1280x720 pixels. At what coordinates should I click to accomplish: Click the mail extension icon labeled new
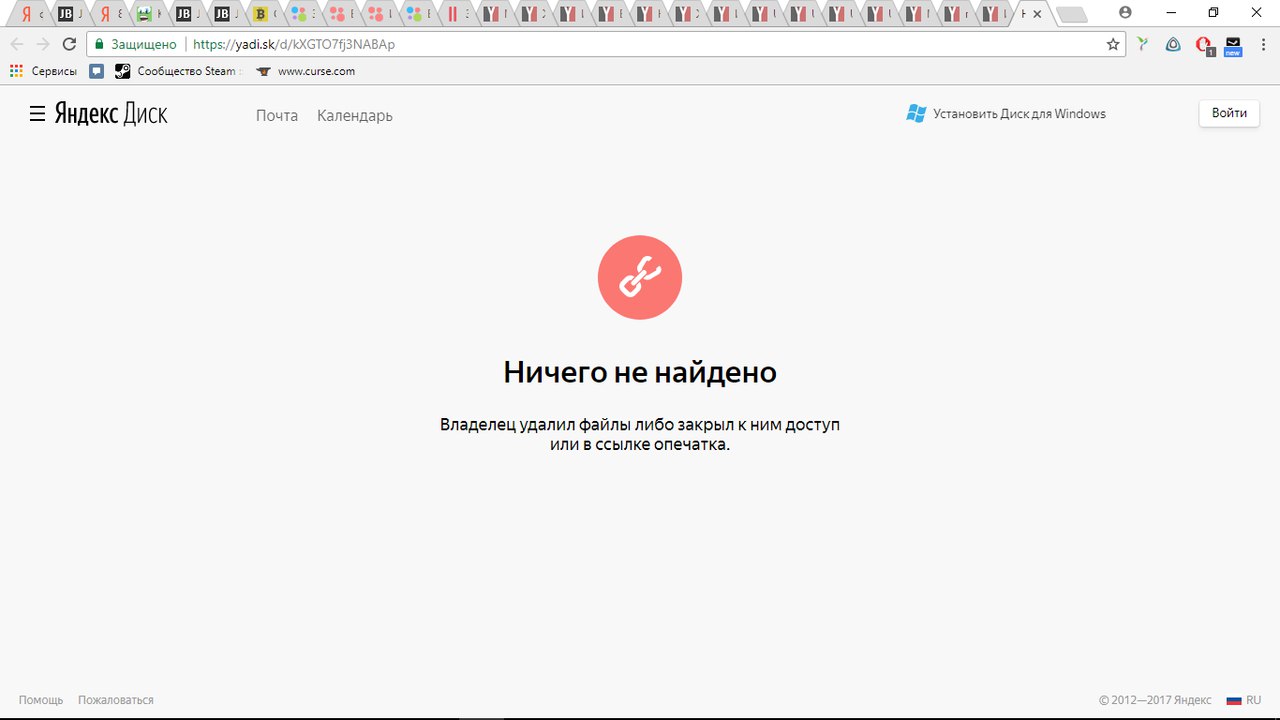tap(1233, 46)
